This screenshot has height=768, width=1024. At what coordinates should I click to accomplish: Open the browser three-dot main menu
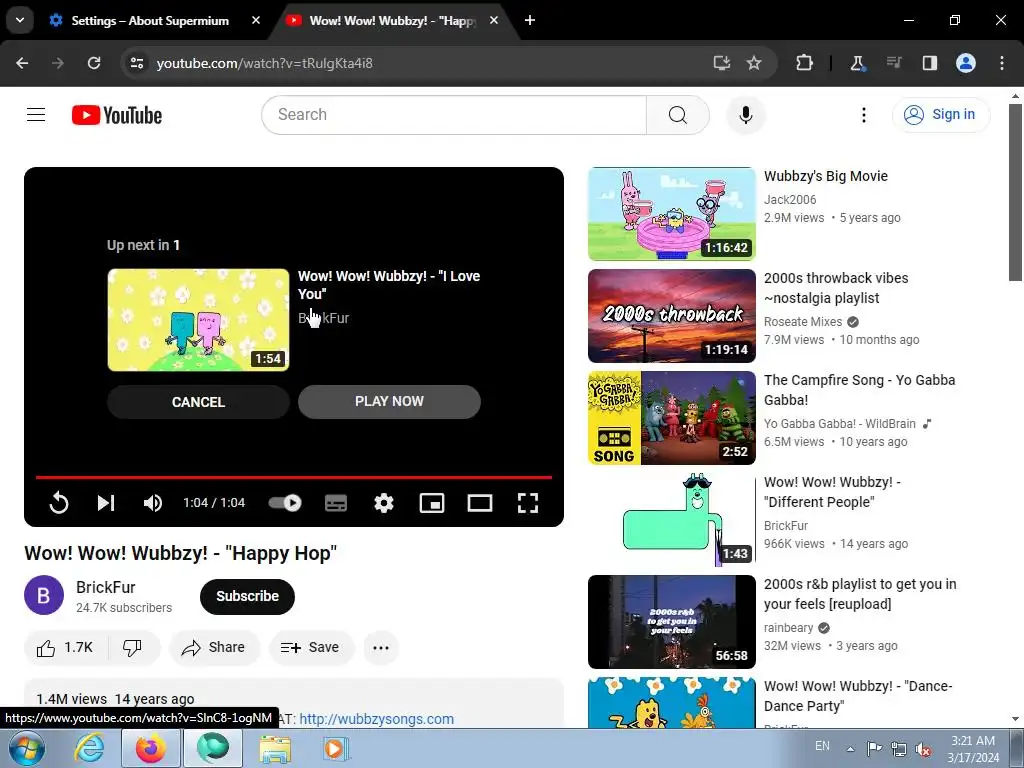1002,63
